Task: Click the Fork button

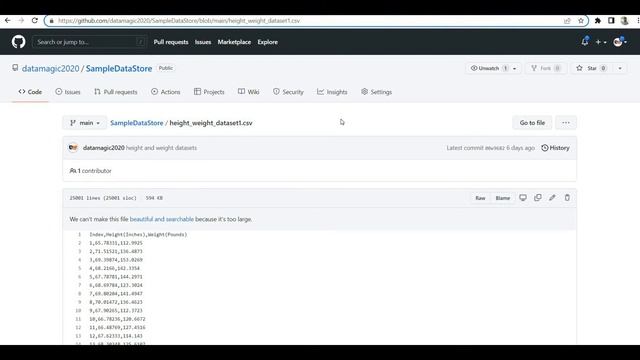Action: click(546, 68)
